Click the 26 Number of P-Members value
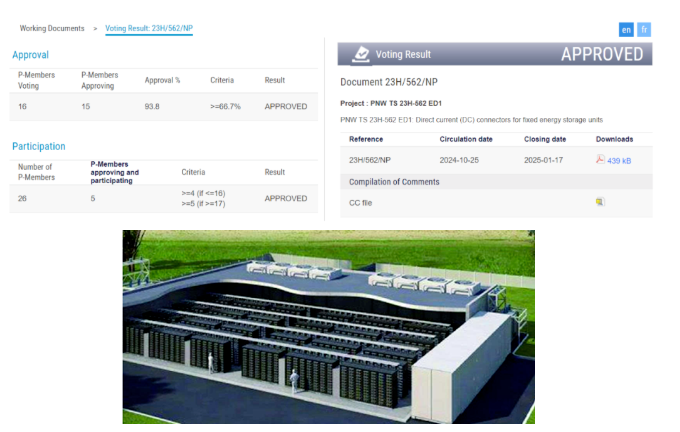This screenshot has height=432, width=680. 23,198
